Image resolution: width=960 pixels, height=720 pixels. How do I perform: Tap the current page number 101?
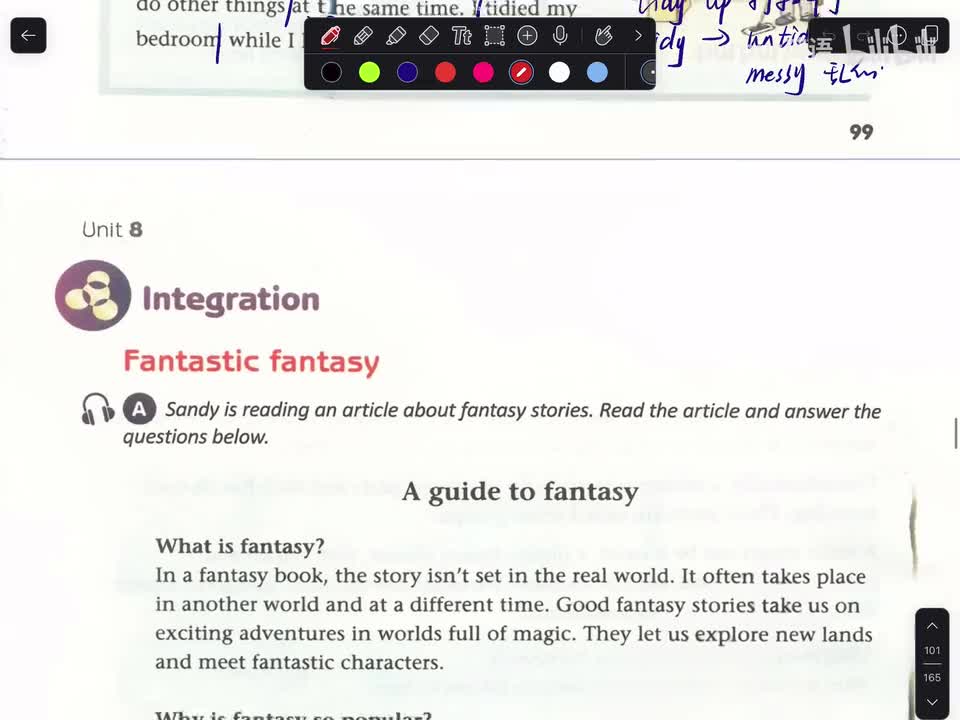pyautogui.click(x=932, y=651)
